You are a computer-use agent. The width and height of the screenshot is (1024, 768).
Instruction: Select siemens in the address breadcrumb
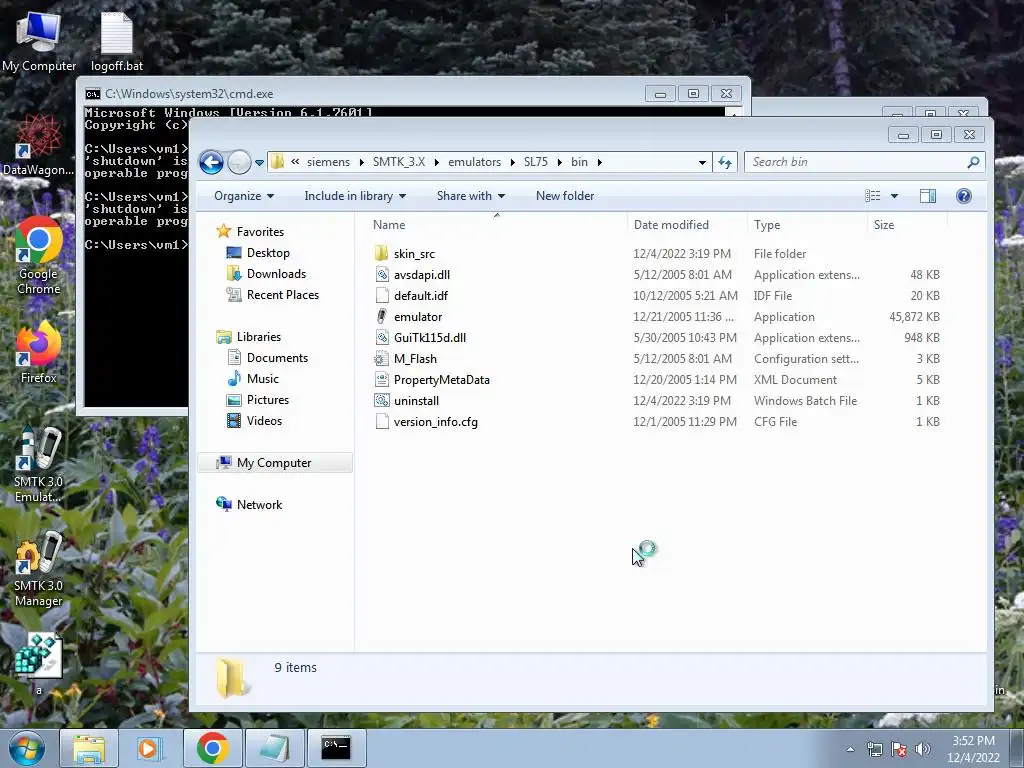[x=328, y=162]
